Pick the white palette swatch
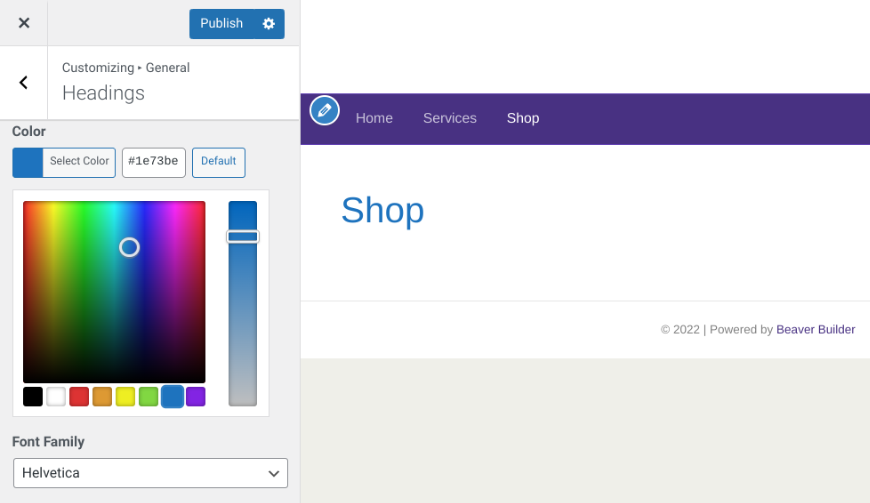The image size is (870, 503). [56, 397]
